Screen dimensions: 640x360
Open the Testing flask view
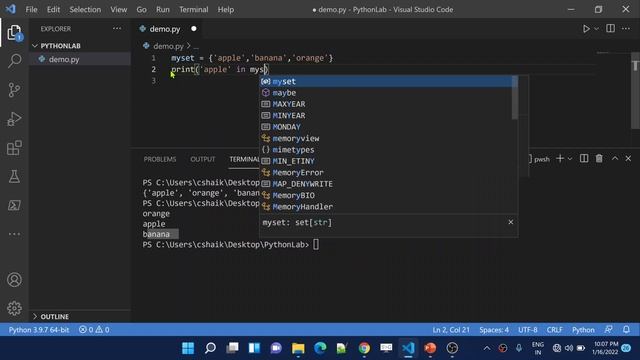(x=14, y=176)
